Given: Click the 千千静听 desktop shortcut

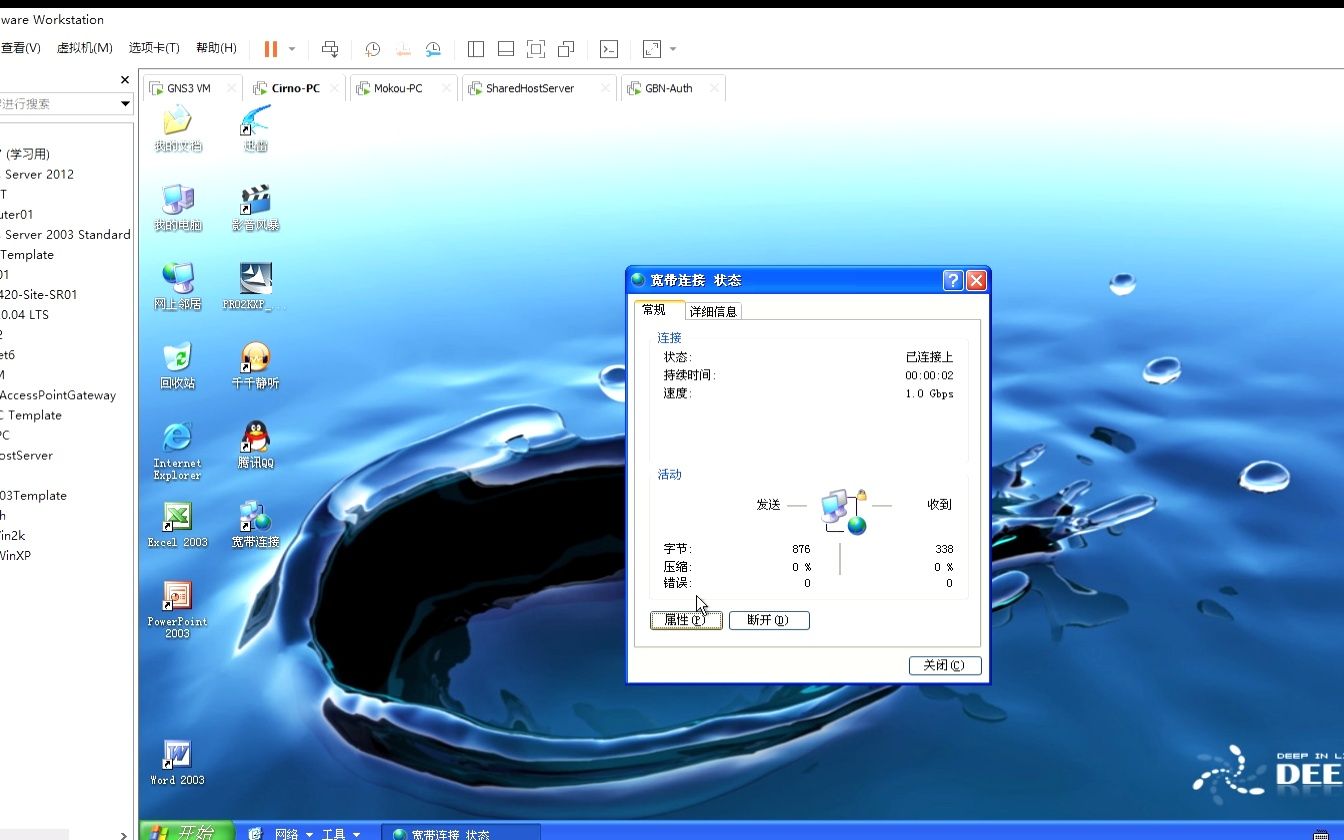Looking at the screenshot, I should click(x=255, y=366).
